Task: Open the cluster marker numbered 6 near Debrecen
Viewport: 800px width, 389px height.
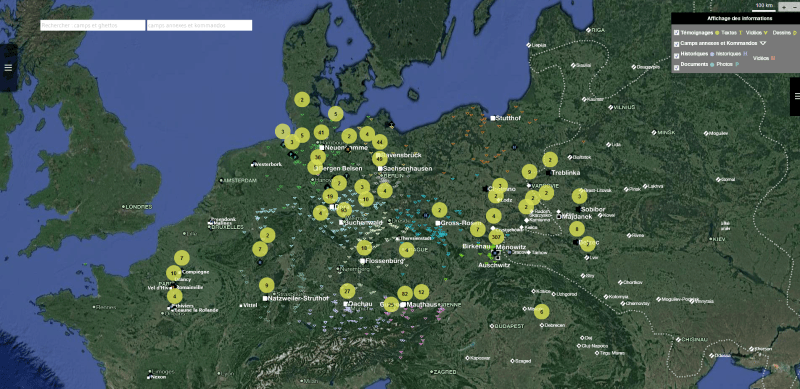Action: (541, 311)
